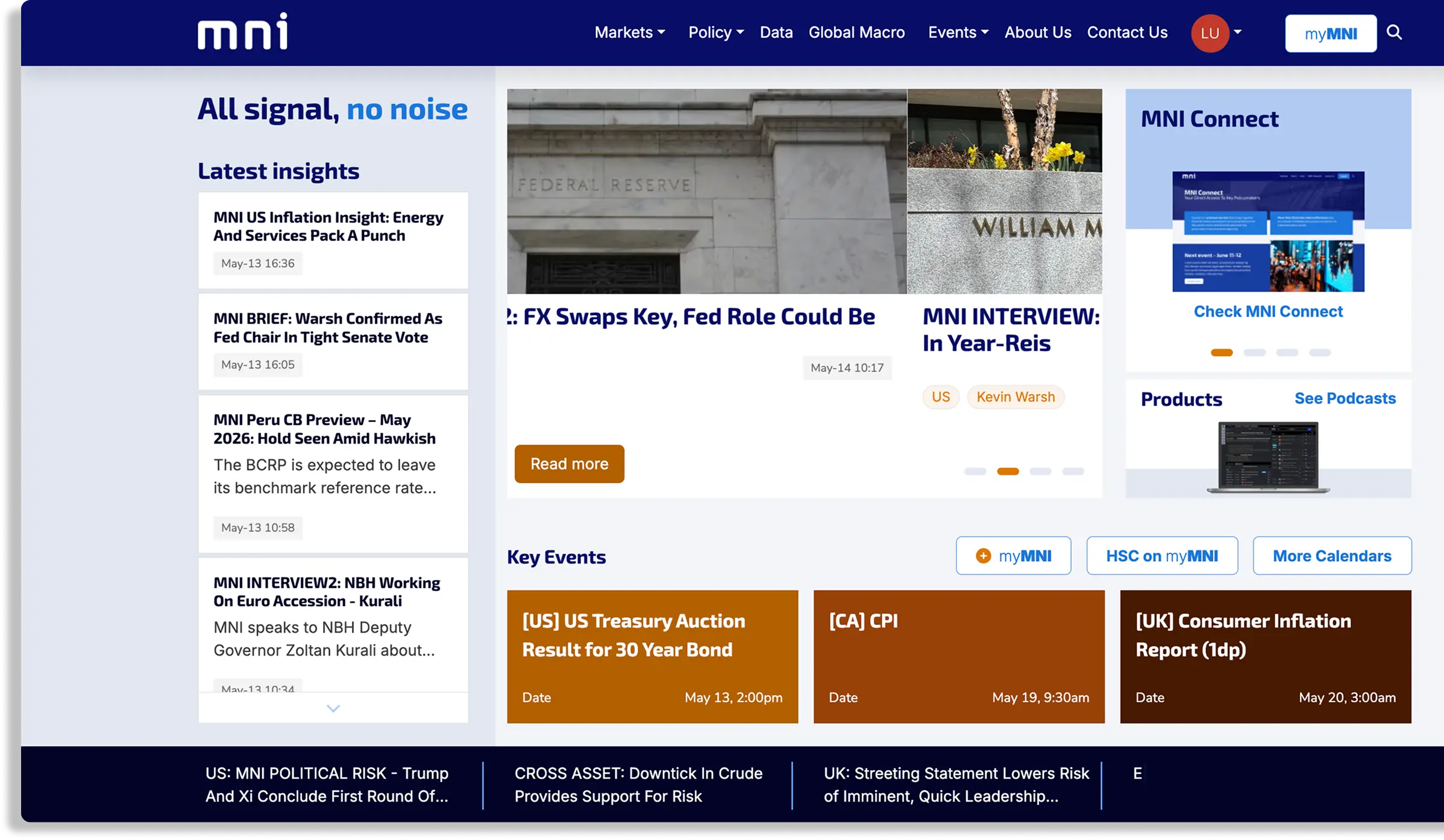1444x840 pixels.
Task: Click HSC on myMNI button
Action: (1162, 556)
